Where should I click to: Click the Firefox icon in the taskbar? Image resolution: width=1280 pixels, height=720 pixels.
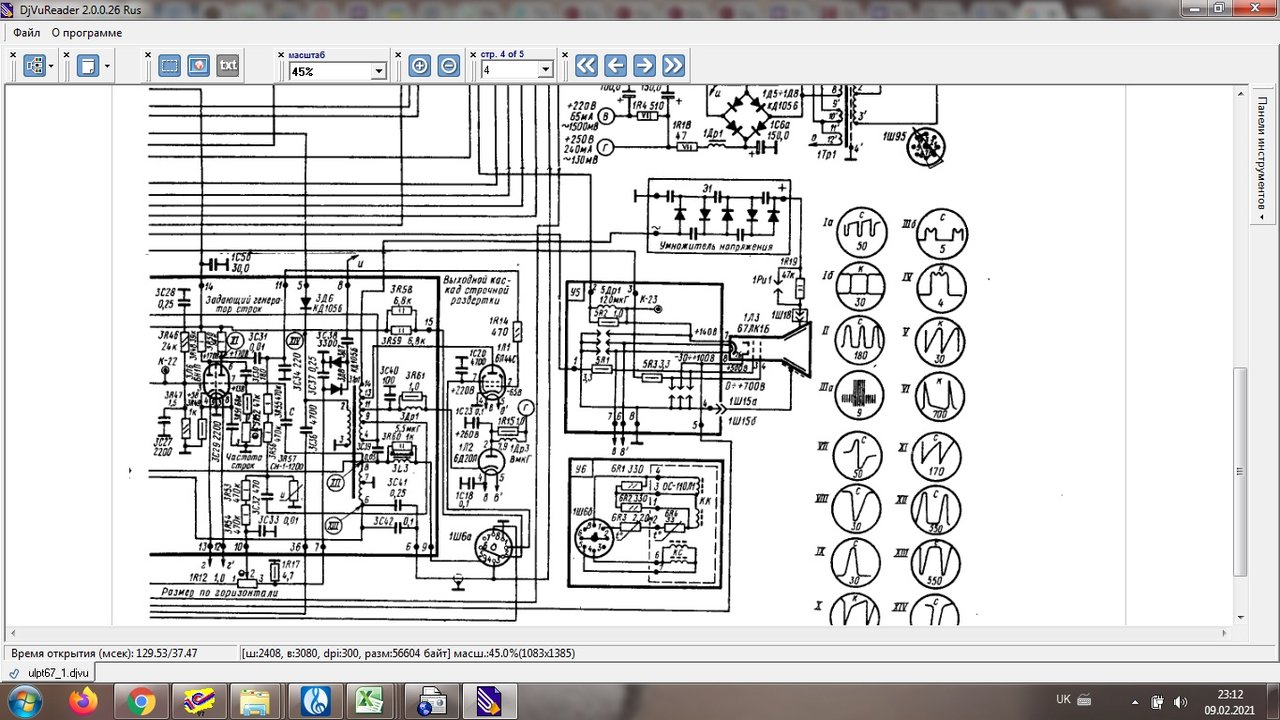[83, 701]
